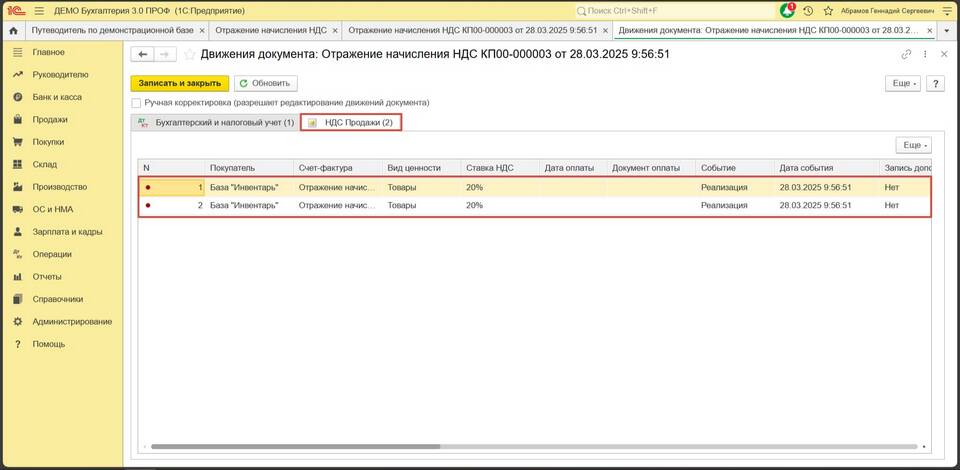Open the Главное section
Screen dimensions: 960x470
tap(48, 52)
